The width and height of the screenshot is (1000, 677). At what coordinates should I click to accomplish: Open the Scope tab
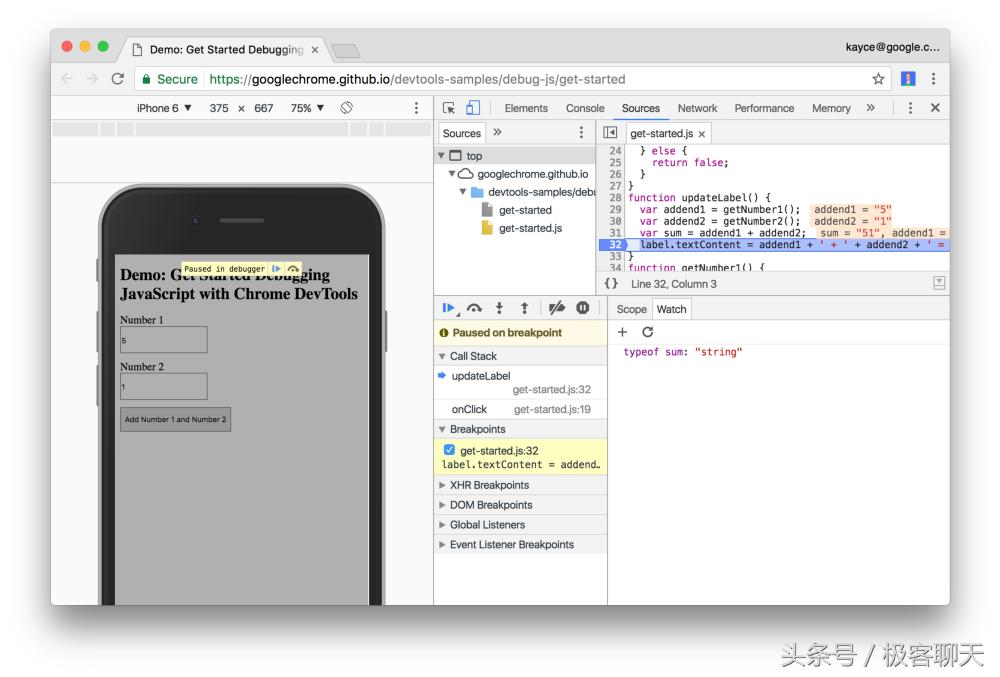click(x=631, y=309)
